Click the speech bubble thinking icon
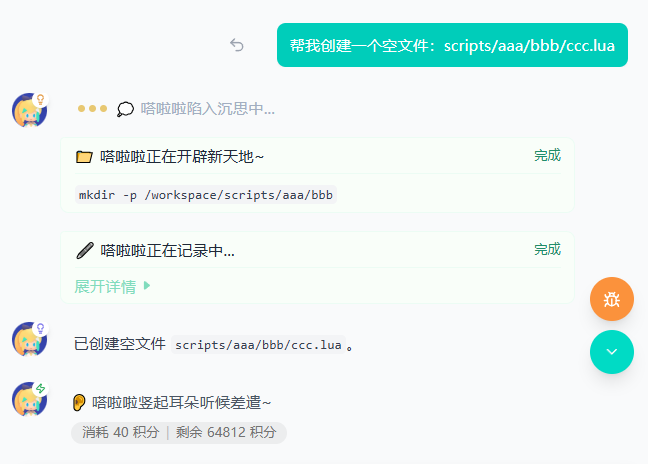The height and width of the screenshot is (464, 648). coord(125,109)
